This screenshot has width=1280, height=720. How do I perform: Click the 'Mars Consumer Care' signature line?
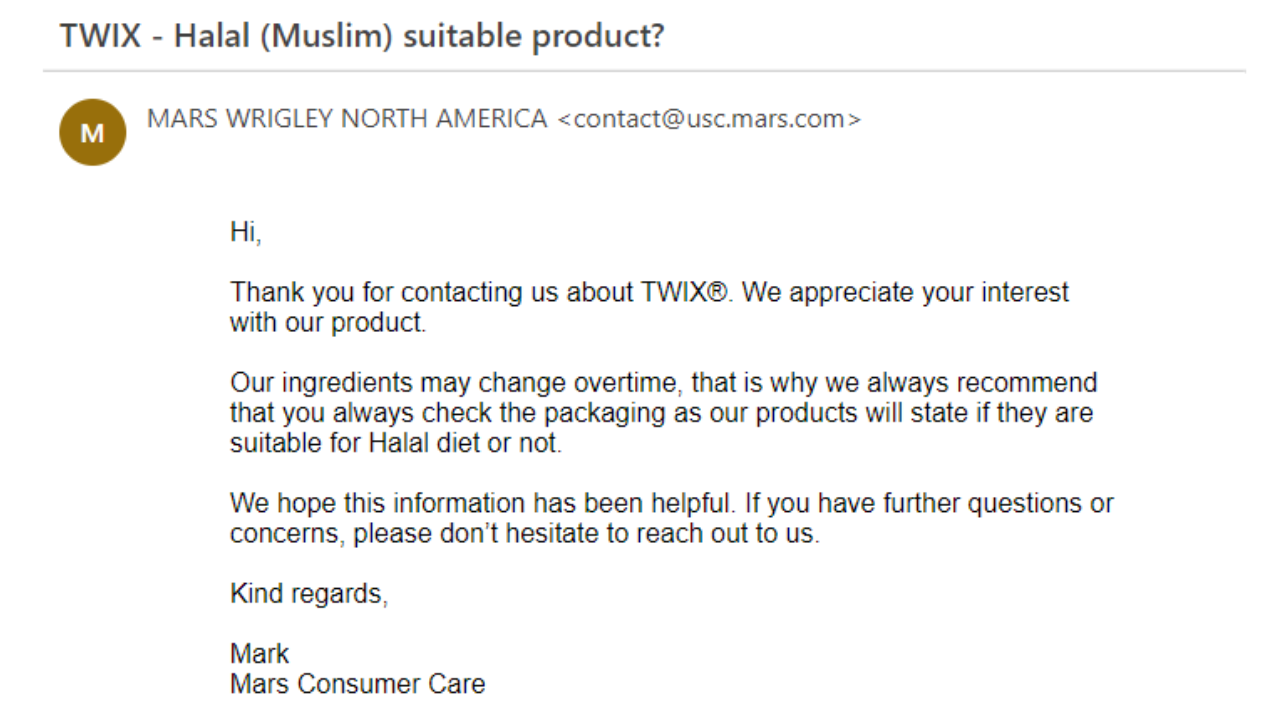click(x=357, y=684)
